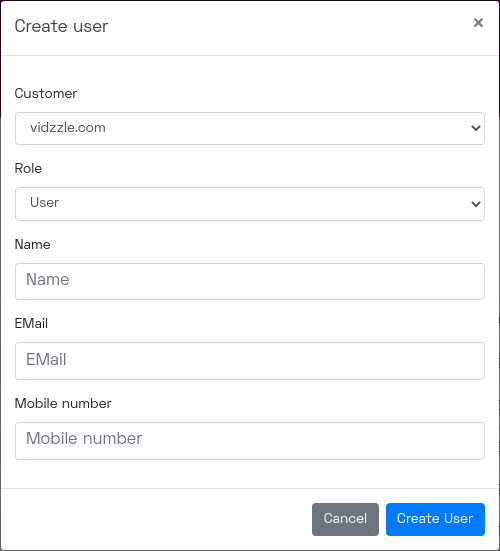
Task: Focus the Name input field
Action: (x=250, y=281)
